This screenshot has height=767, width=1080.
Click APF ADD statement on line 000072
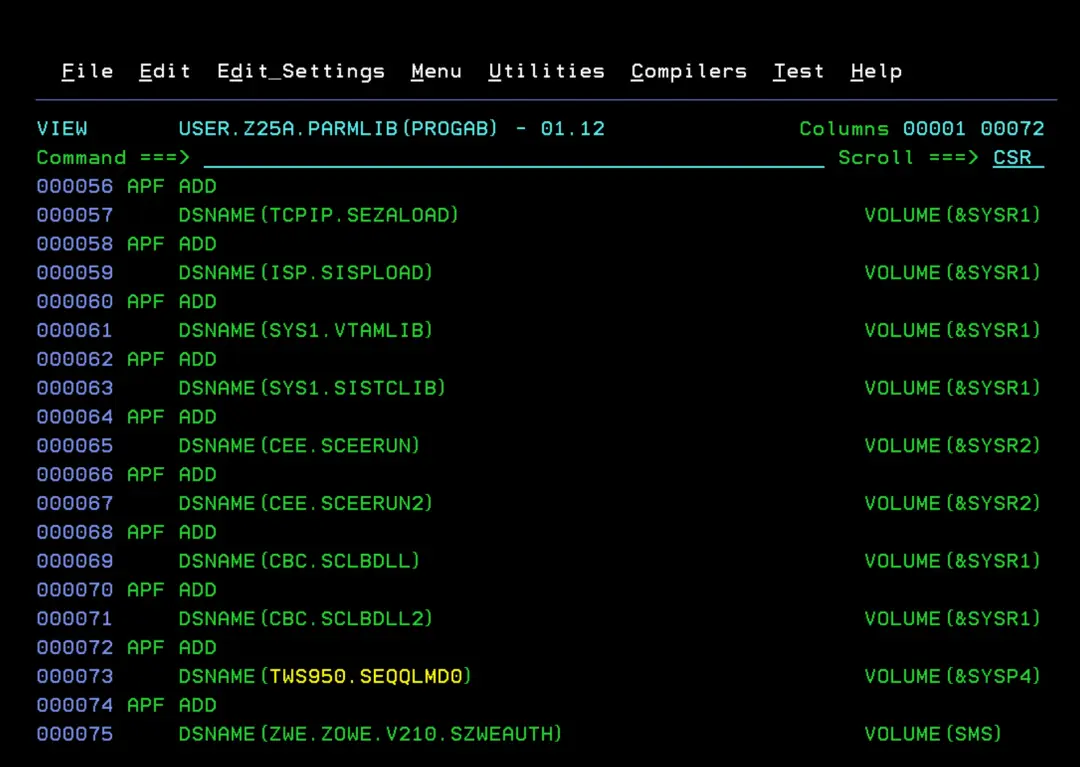point(172,648)
